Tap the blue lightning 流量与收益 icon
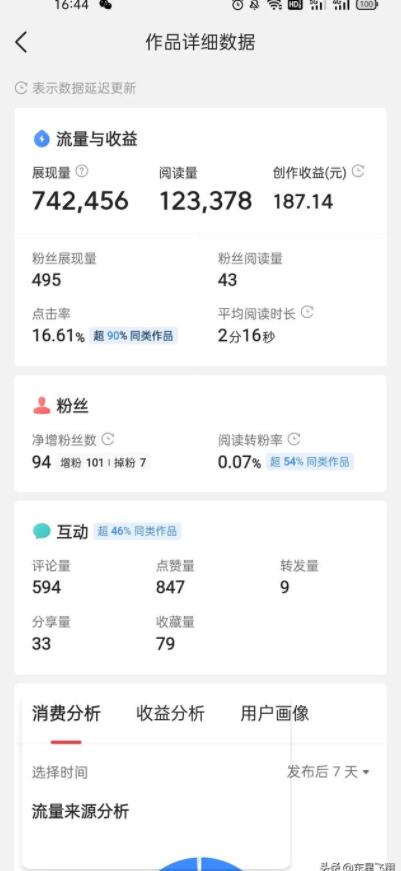 point(42,139)
